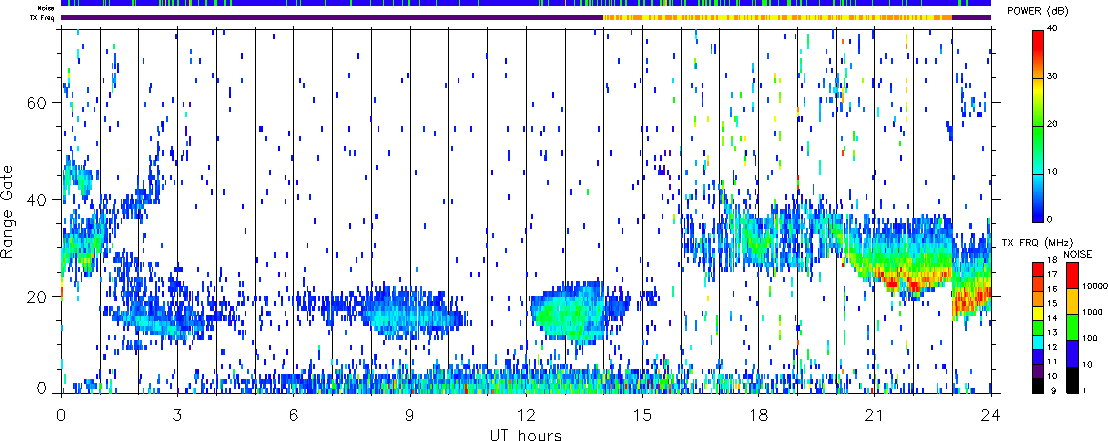1108x441 pixels.
Task: Click the "Noise" strip label at top left
Action: pos(47,8)
